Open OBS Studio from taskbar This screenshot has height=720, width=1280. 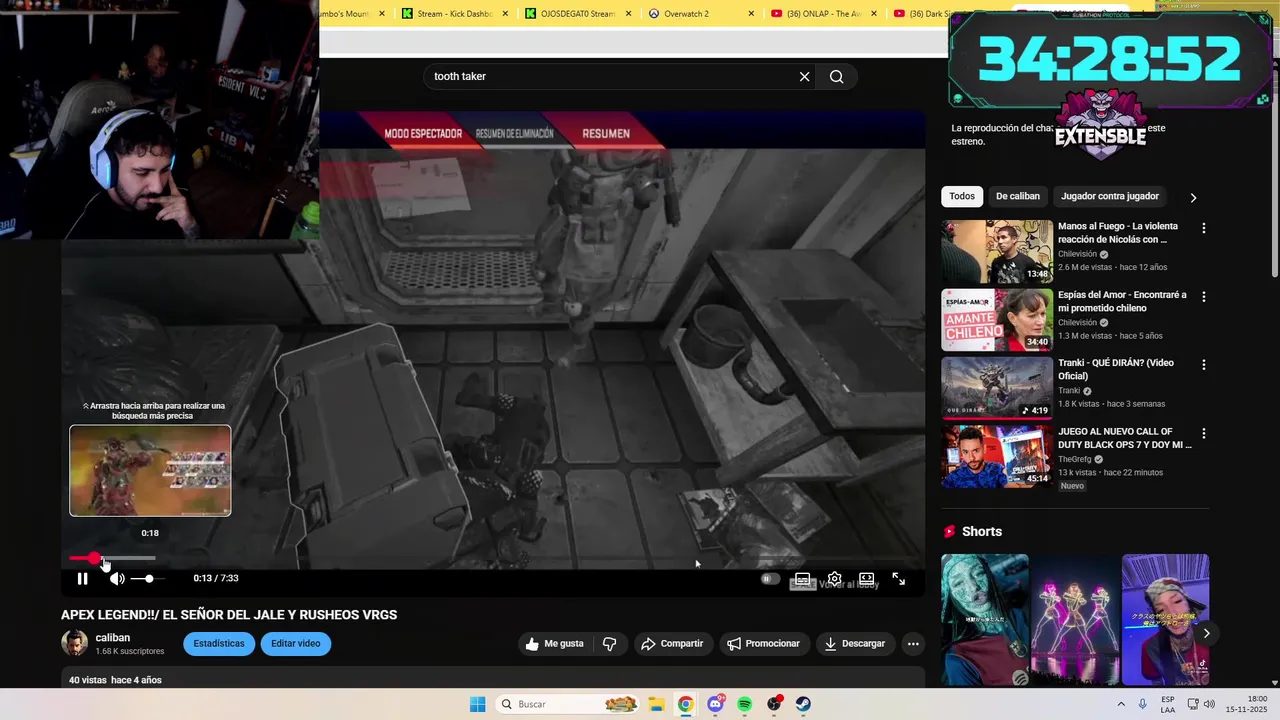(774, 704)
